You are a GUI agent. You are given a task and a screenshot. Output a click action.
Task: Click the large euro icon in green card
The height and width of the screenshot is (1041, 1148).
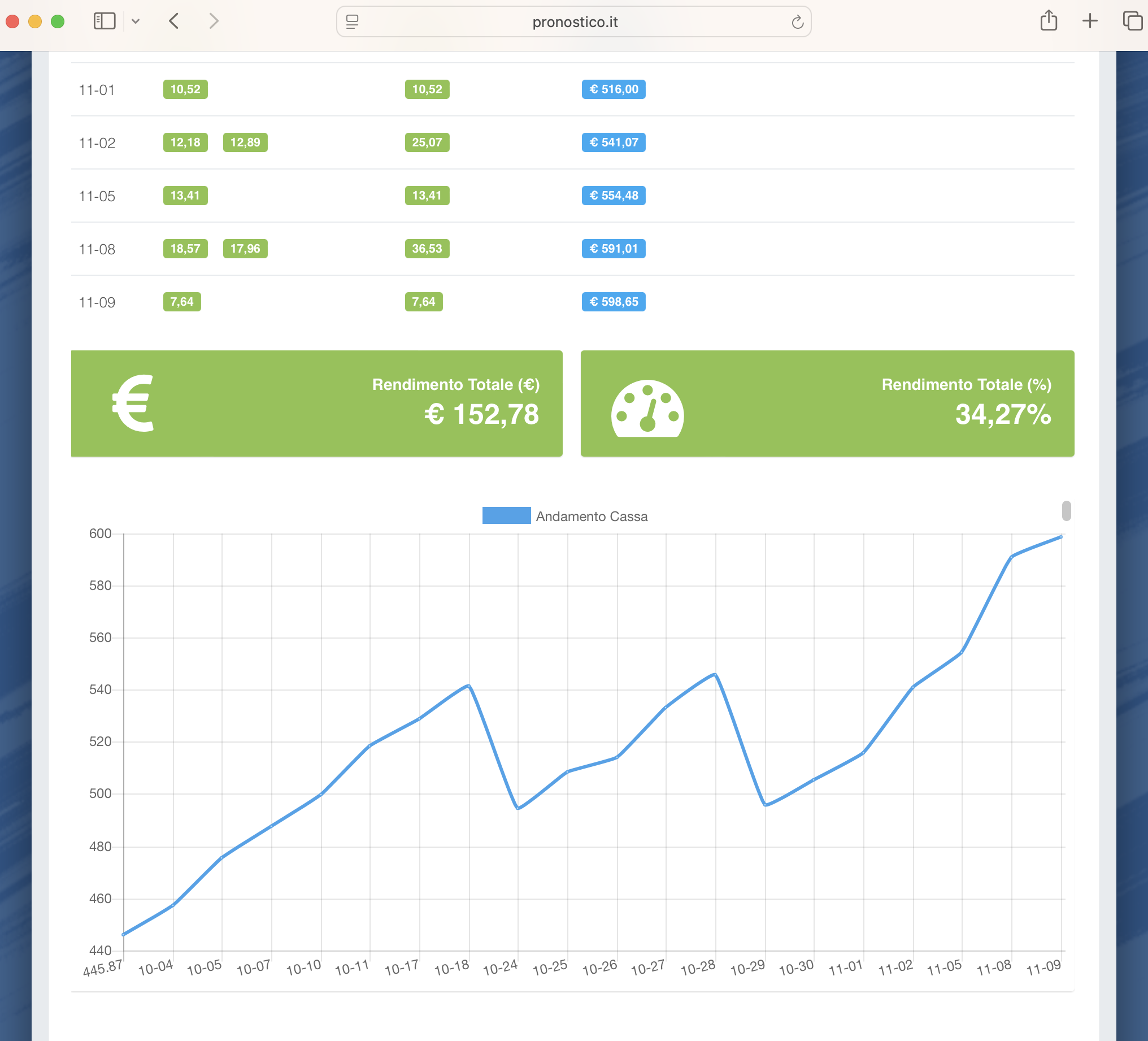[x=133, y=404]
